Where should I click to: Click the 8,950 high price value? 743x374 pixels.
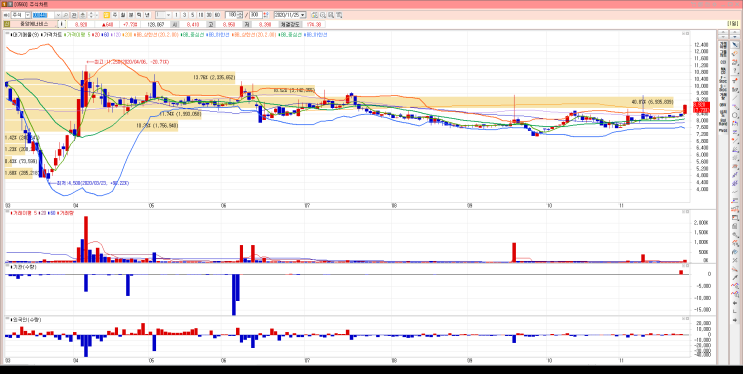click(228, 24)
